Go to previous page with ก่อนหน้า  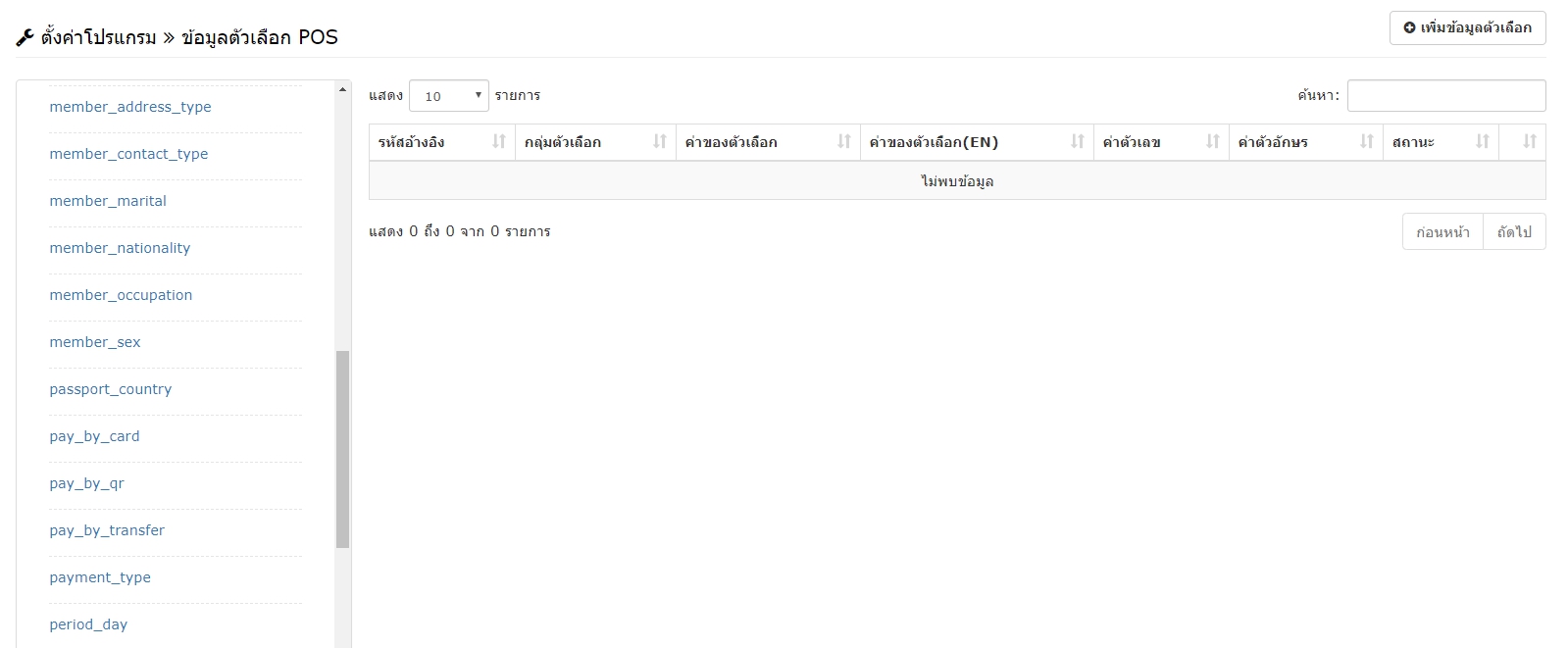[1442, 232]
